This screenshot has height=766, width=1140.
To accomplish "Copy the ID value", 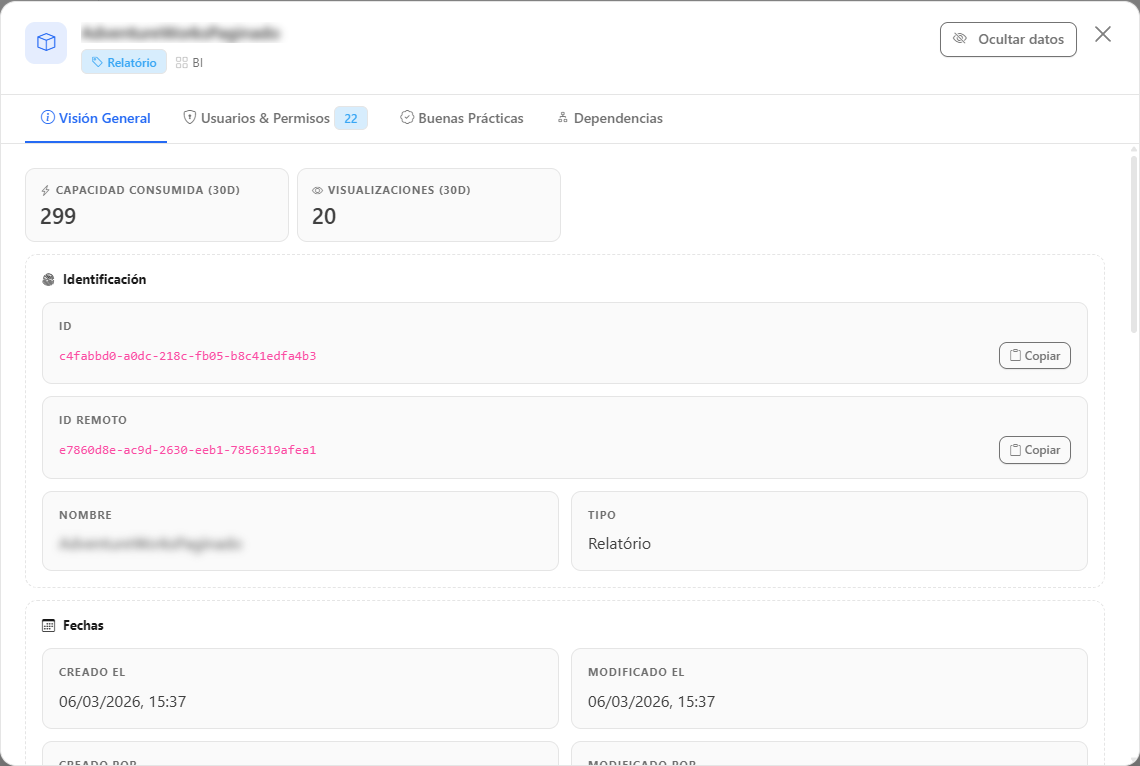I will [1035, 356].
